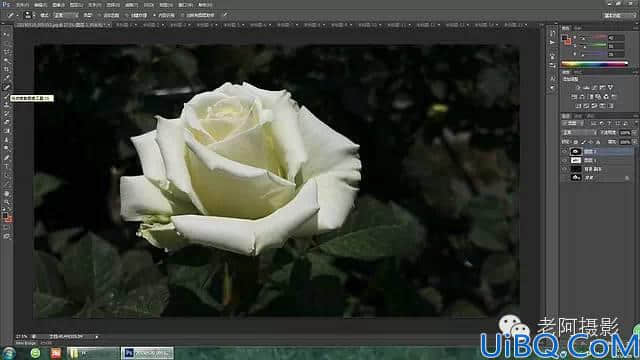Open the workspace switcher dropdown
Screen dimensions: 640x360
(619, 15)
